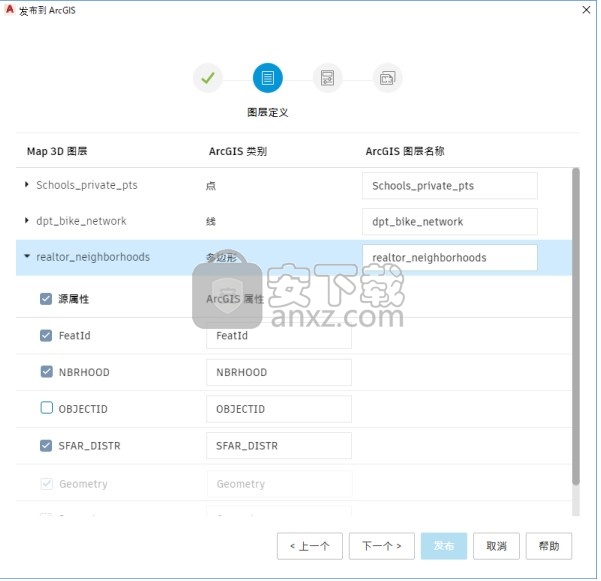Edit the SFAR_DISTR ArcGIS attribute field
Viewport: 601px width, 581px height.
pos(279,446)
